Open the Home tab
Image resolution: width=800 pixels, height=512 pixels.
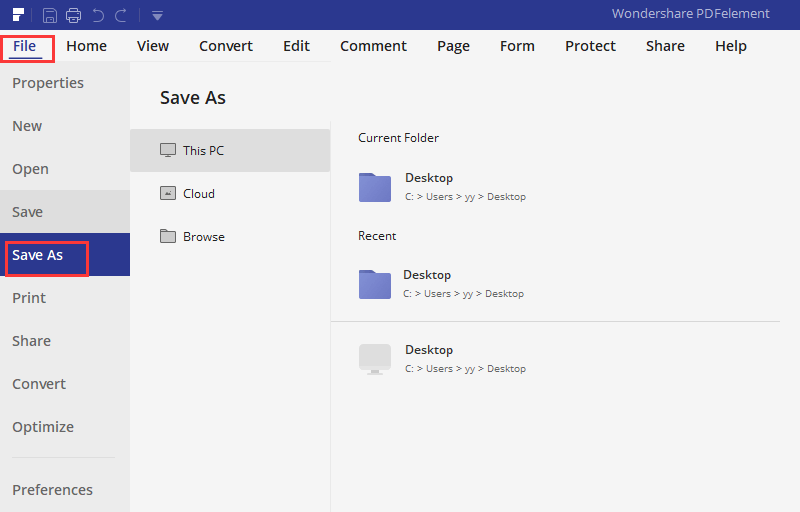[86, 46]
